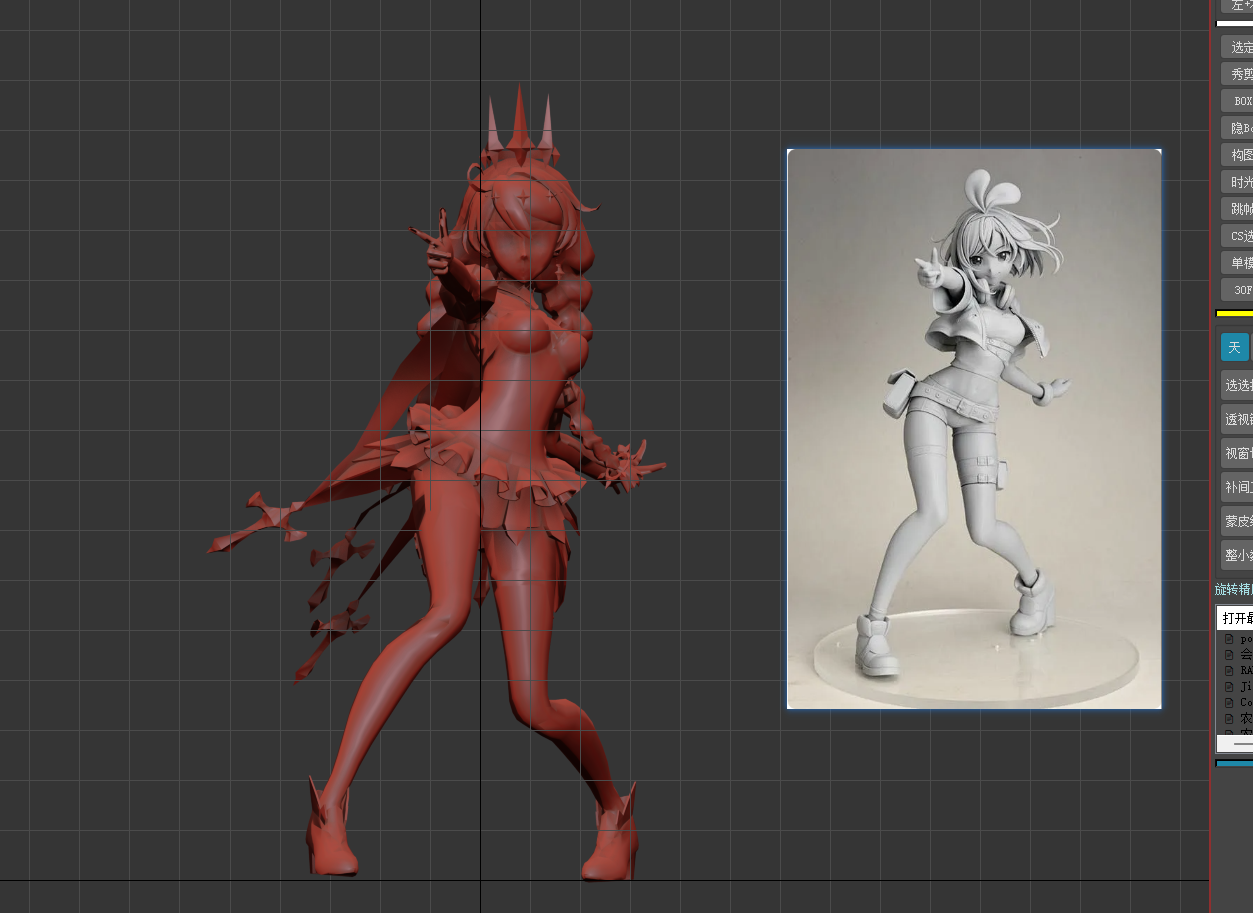Switch to the blue 天 tab

1234,347
